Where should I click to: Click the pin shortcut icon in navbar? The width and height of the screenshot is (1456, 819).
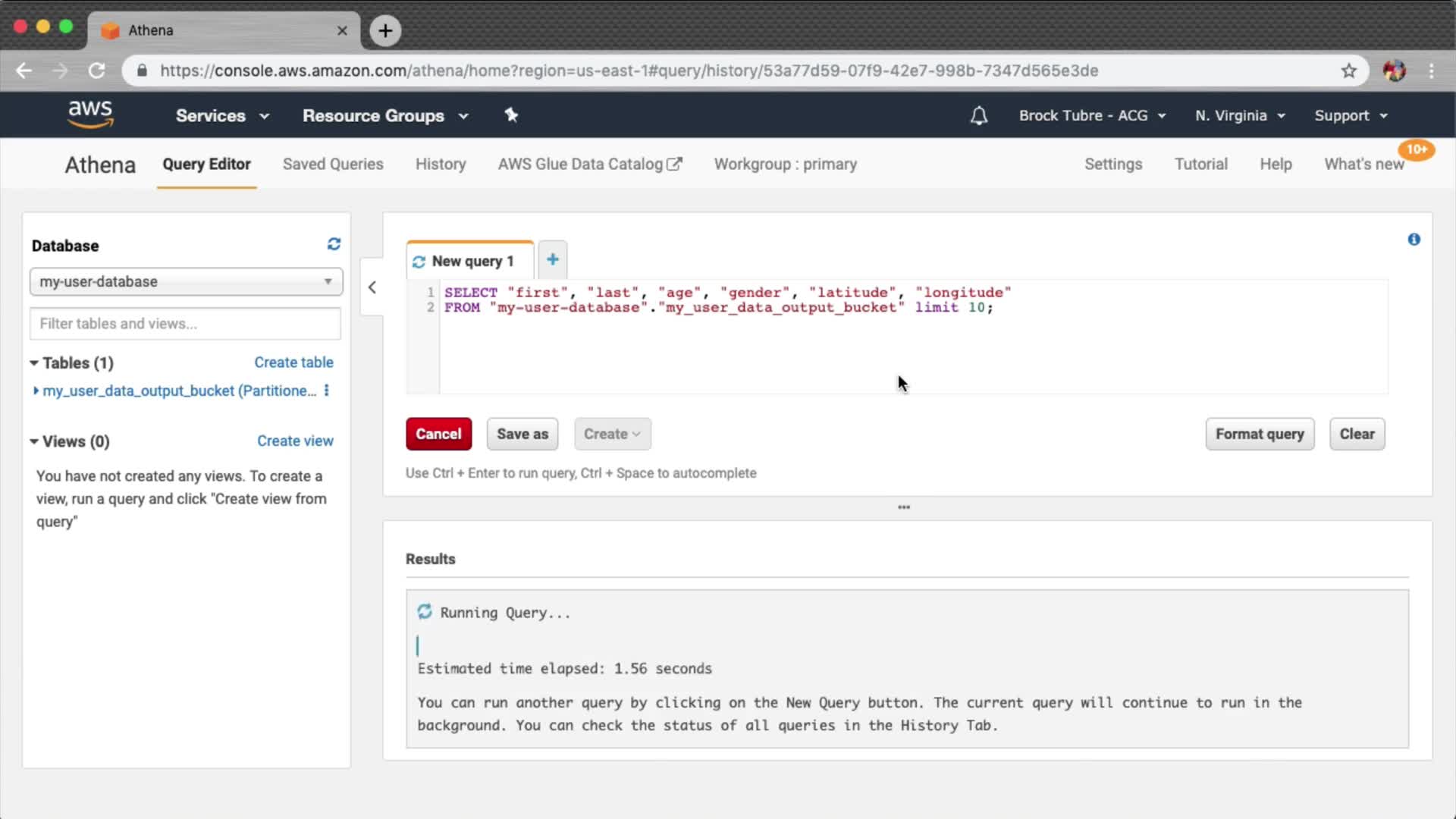511,115
